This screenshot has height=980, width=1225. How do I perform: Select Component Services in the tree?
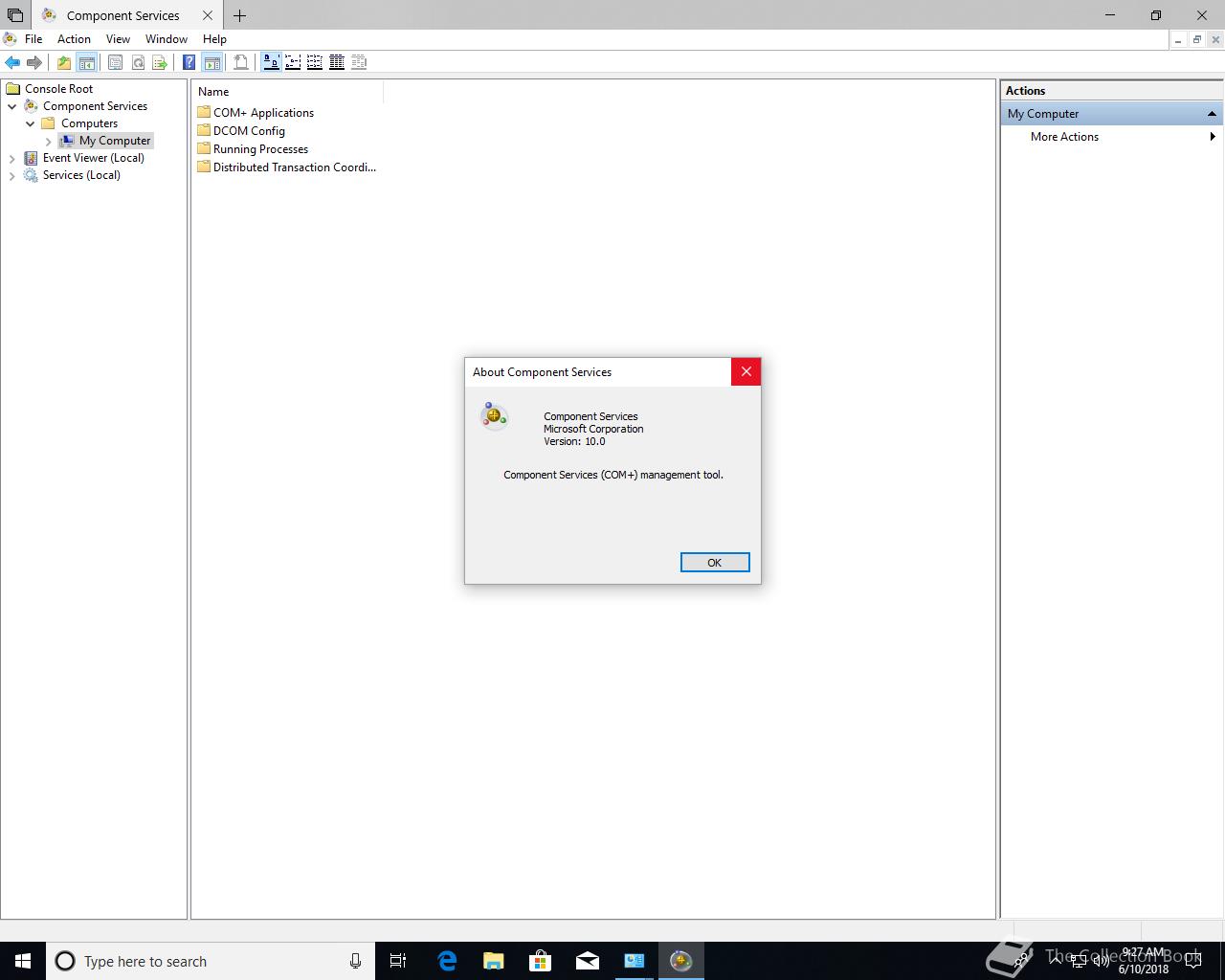click(95, 106)
